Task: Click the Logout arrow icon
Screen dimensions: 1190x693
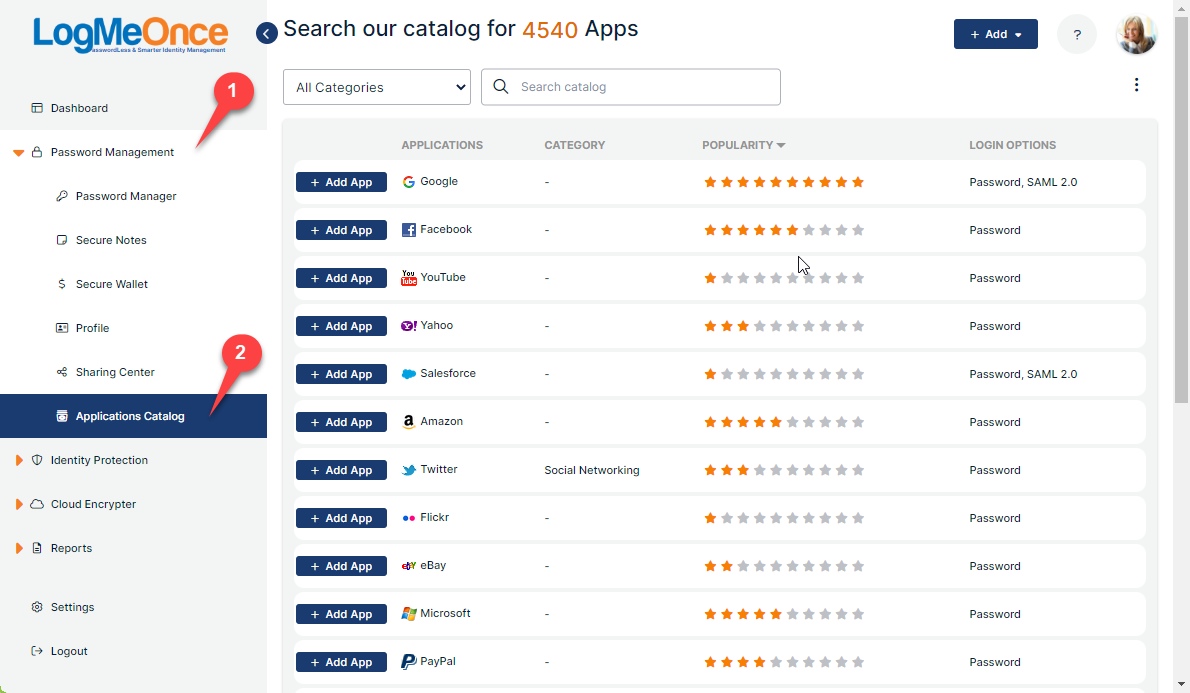Action: pyautogui.click(x=36, y=651)
